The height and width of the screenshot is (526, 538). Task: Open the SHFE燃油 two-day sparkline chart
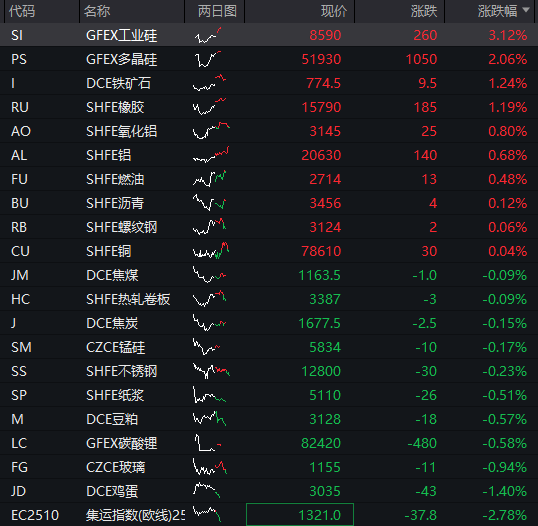point(209,179)
